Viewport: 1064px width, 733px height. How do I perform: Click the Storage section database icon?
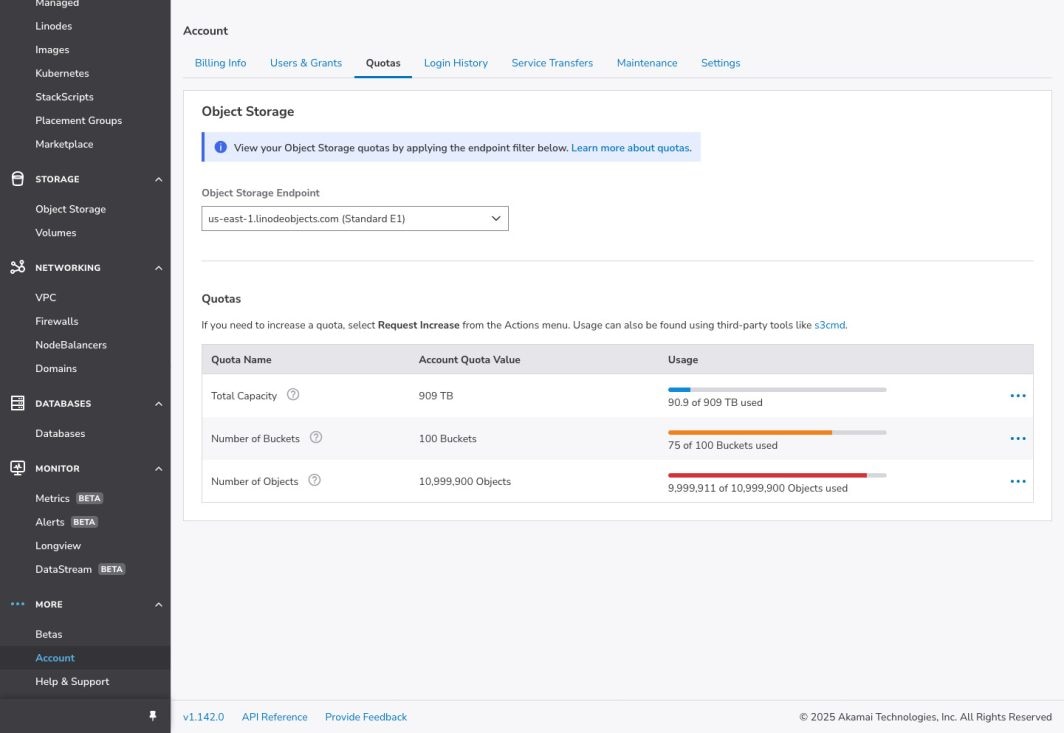(17, 179)
